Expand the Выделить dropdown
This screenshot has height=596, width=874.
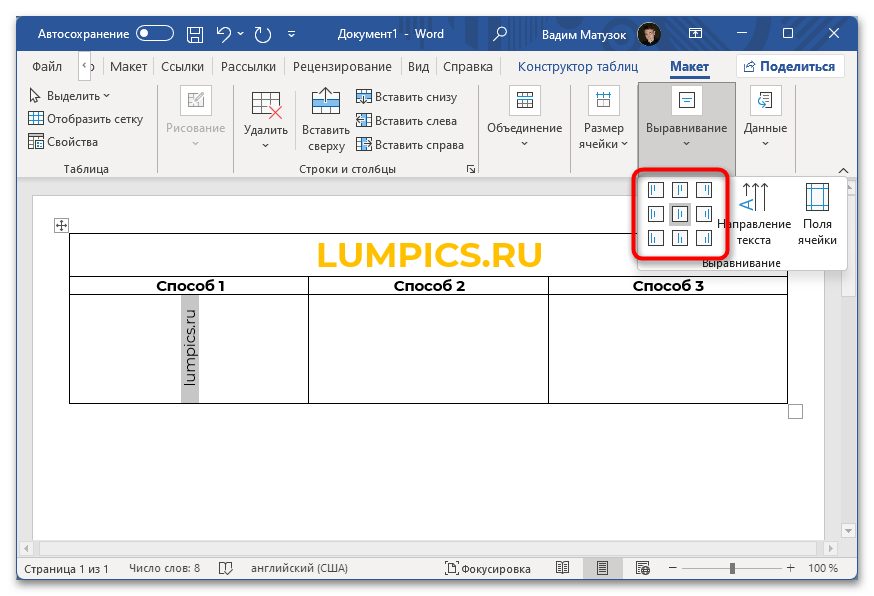tap(70, 96)
